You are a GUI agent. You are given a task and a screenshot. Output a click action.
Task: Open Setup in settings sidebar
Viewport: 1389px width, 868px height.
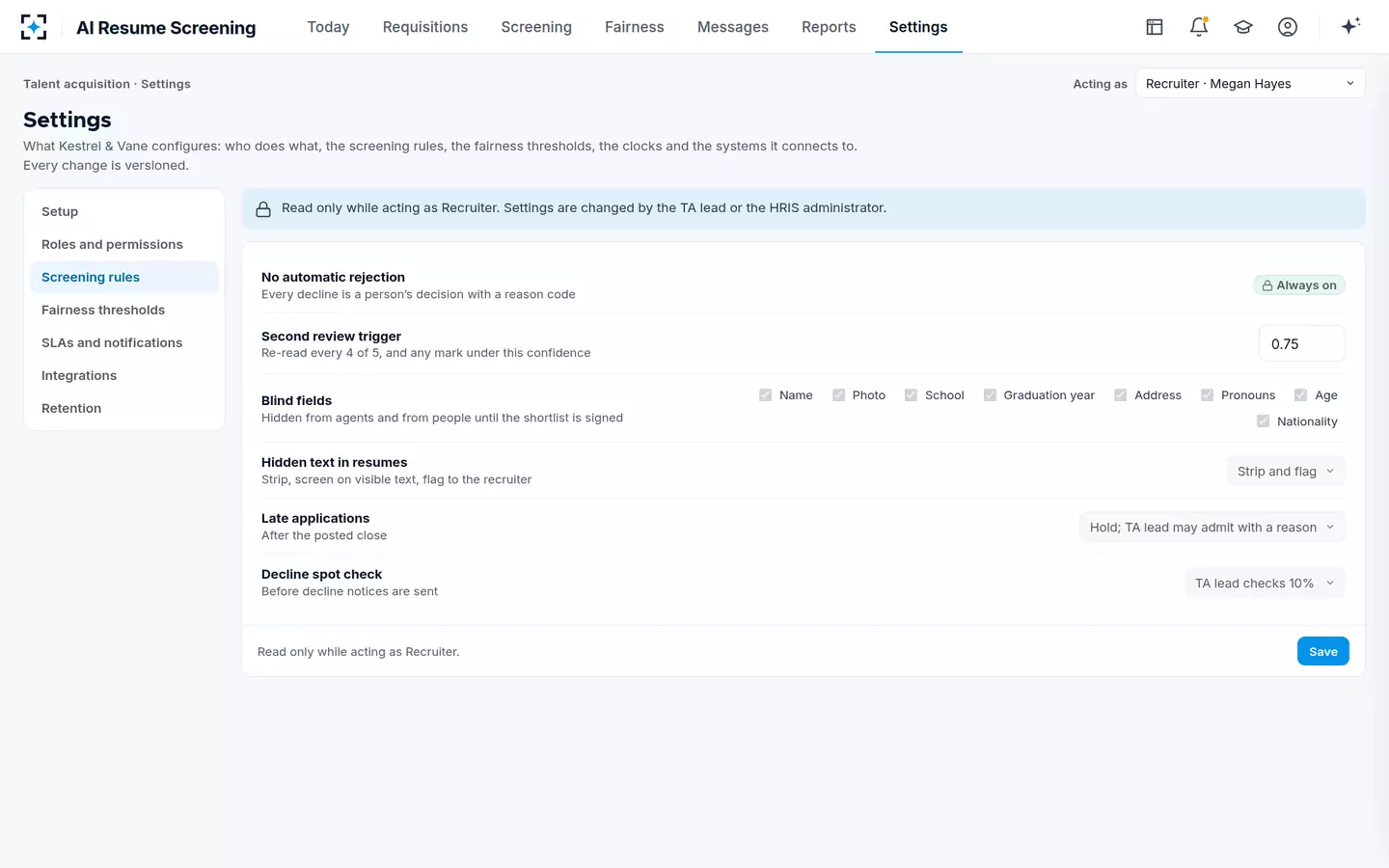[124, 212]
